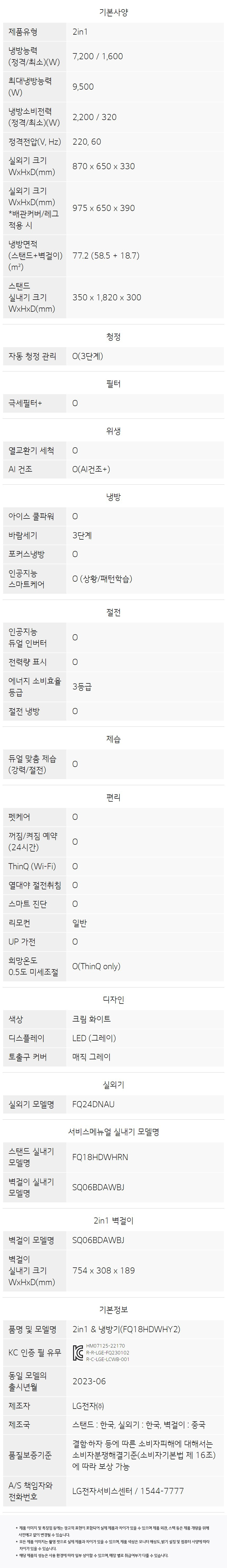This screenshot has width=227, height=1568.
Task: Click the manufacturer name LG전자㈜
Action: coord(88,1406)
